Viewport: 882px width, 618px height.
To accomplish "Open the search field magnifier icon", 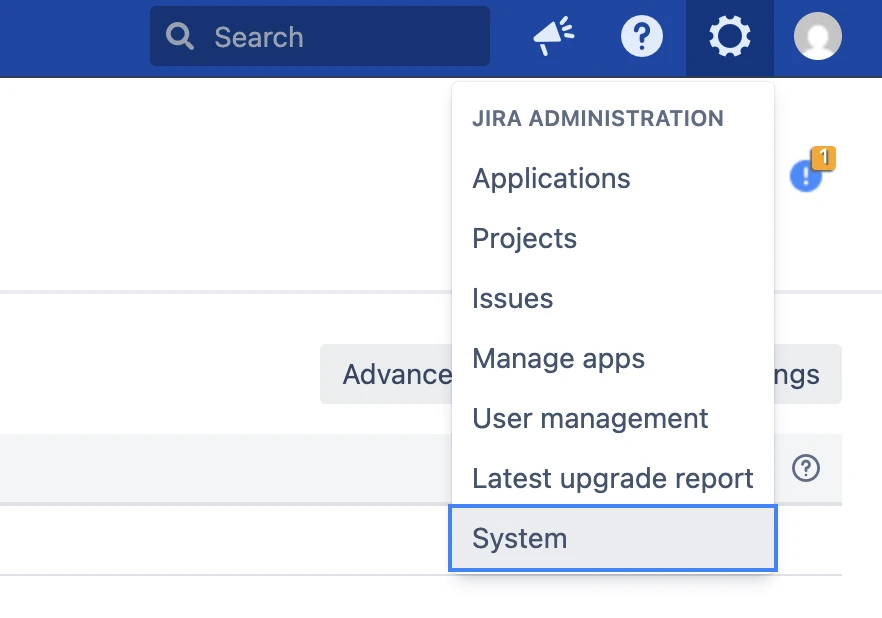I will click(180, 36).
